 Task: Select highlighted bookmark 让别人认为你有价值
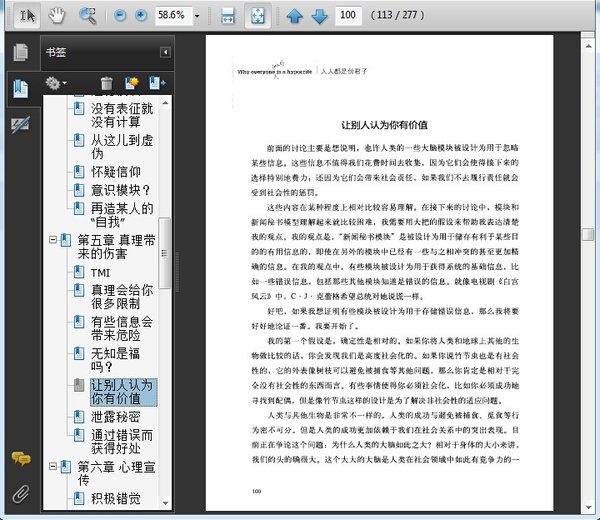tap(123, 392)
